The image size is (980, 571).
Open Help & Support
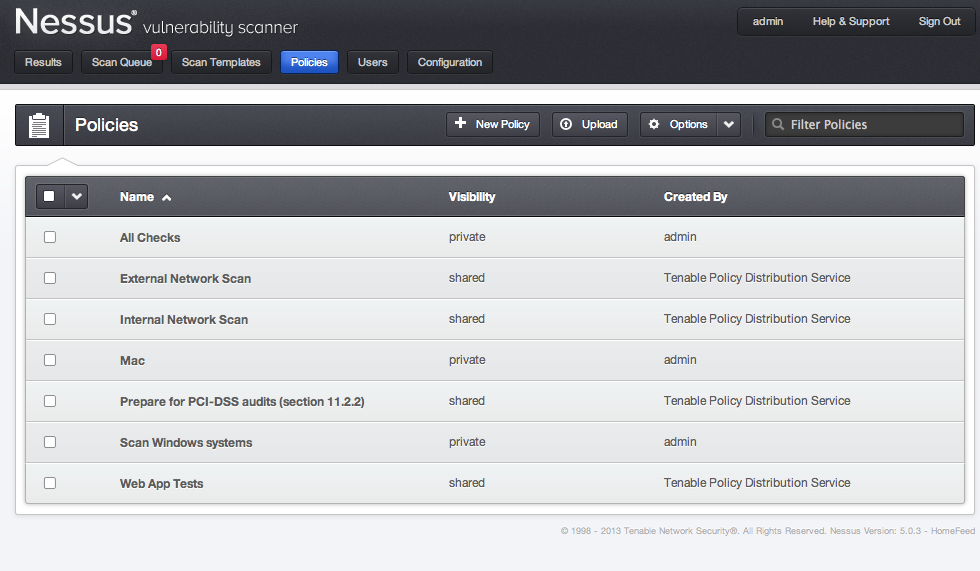coord(851,21)
